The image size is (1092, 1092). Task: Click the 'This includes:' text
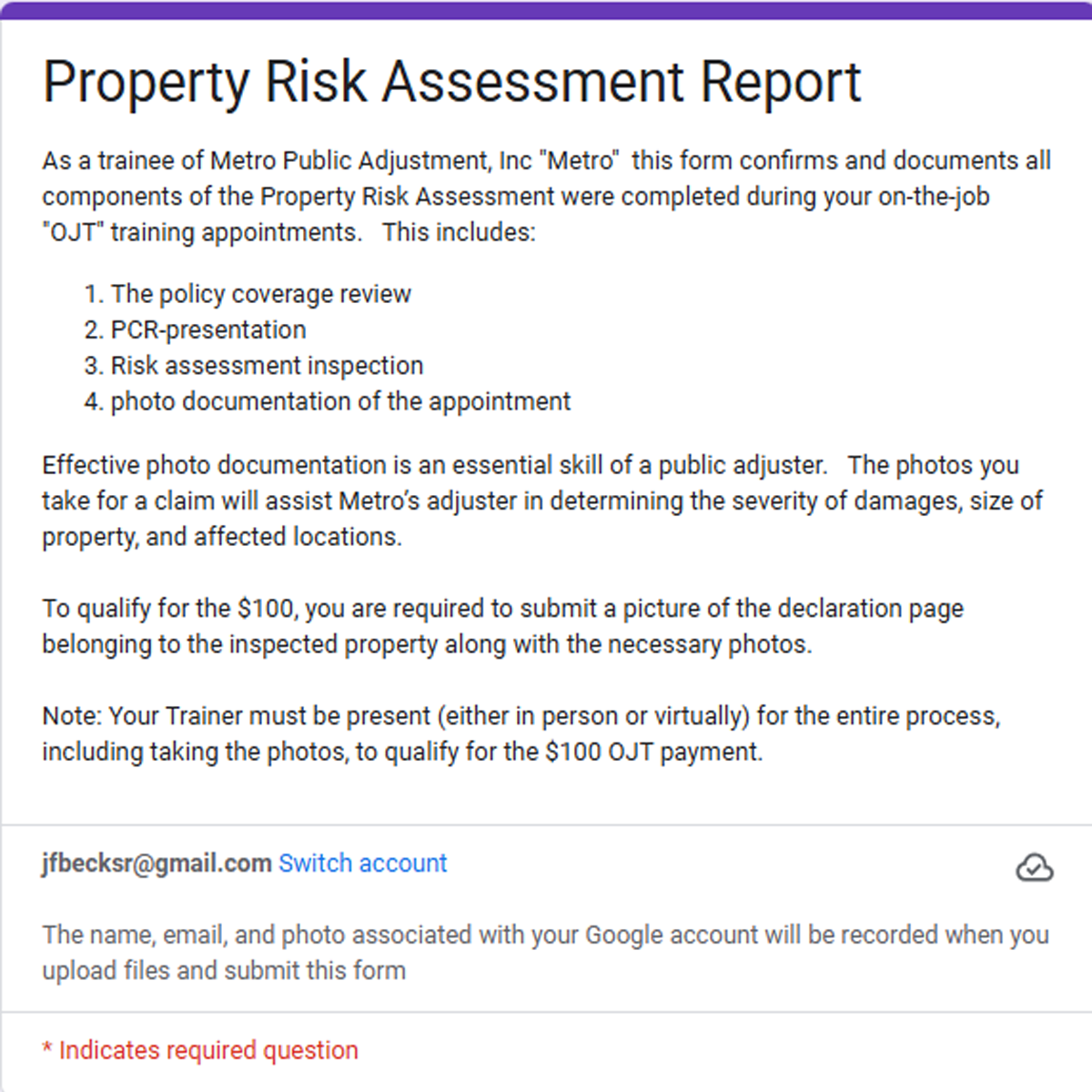459,232
